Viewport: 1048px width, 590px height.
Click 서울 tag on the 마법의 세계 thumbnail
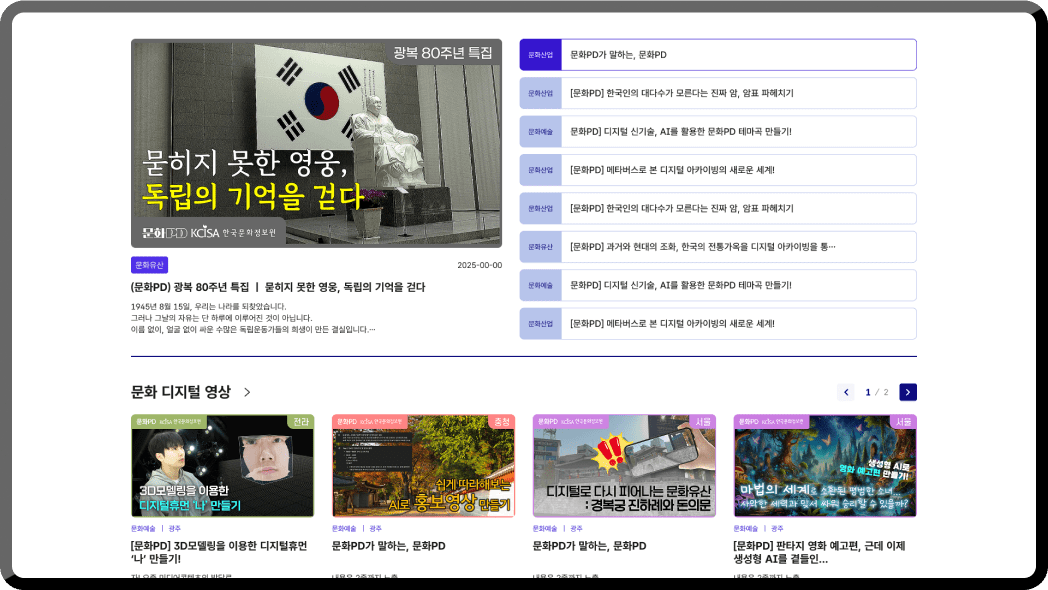coord(904,422)
